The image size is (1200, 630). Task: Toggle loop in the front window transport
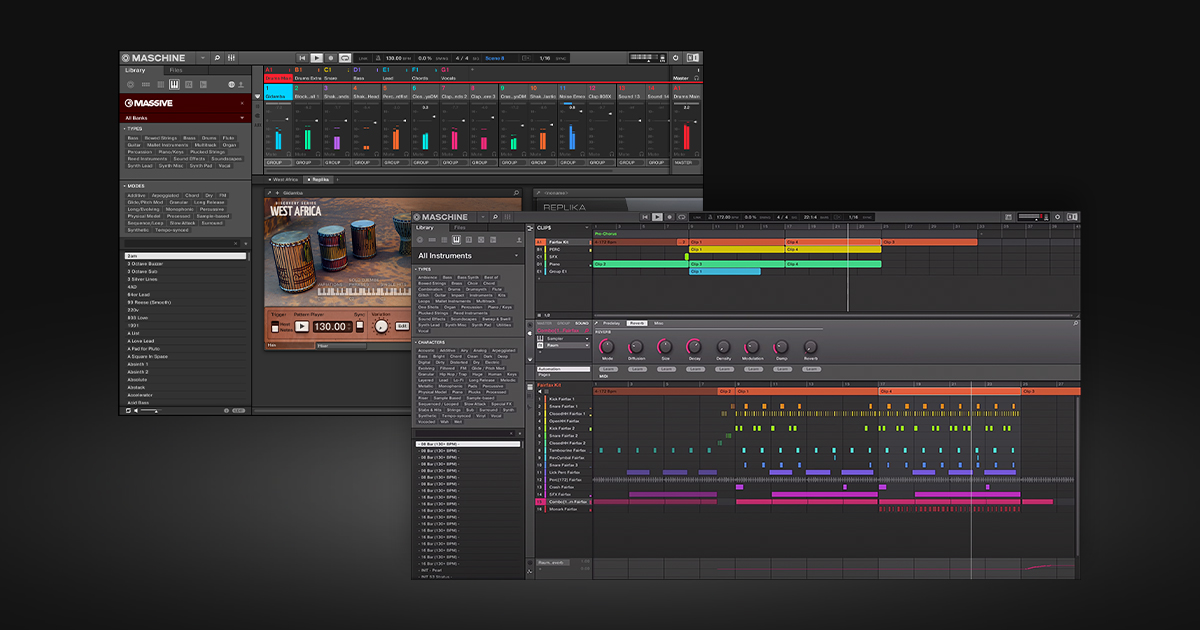click(x=682, y=217)
